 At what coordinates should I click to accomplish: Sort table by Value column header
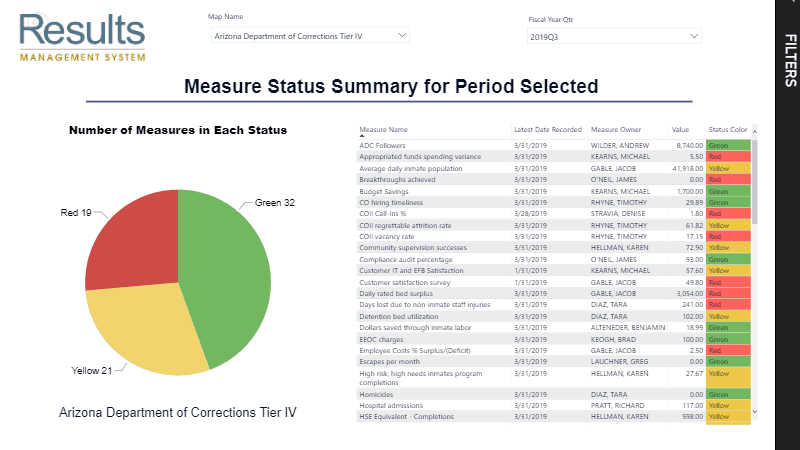tap(680, 130)
